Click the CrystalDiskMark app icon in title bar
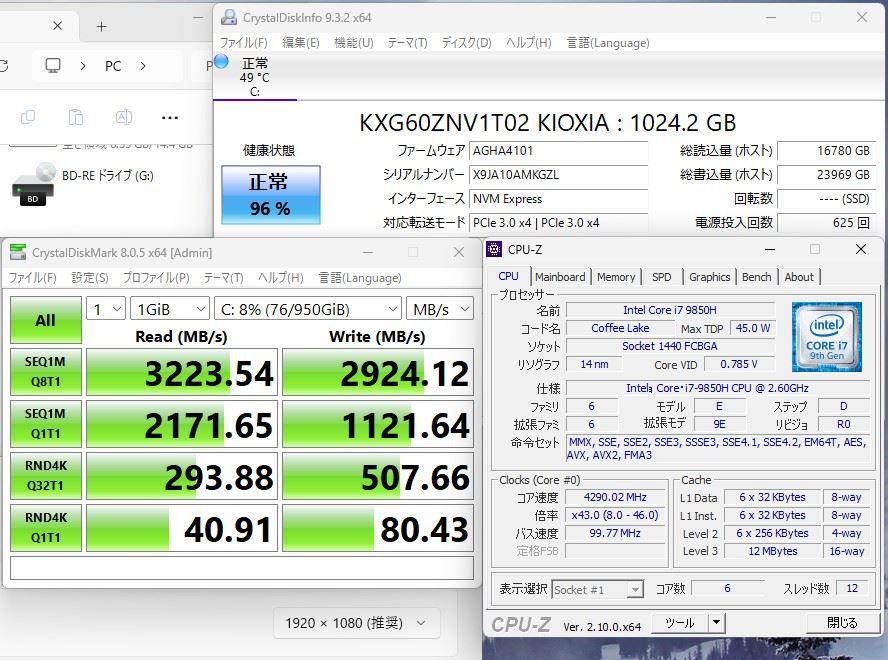Image resolution: width=888 pixels, height=660 pixels. pos(18,252)
